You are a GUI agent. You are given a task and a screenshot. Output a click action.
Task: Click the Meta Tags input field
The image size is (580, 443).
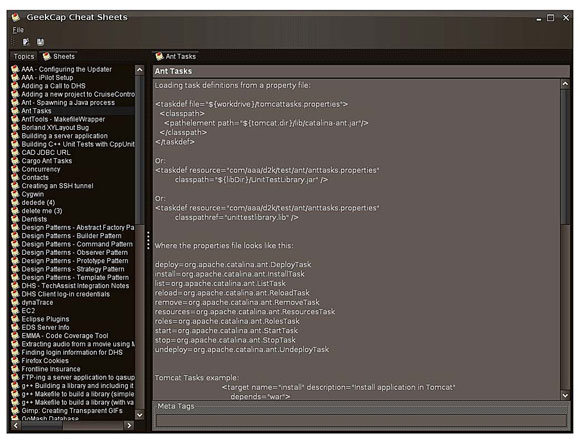pos(361,420)
